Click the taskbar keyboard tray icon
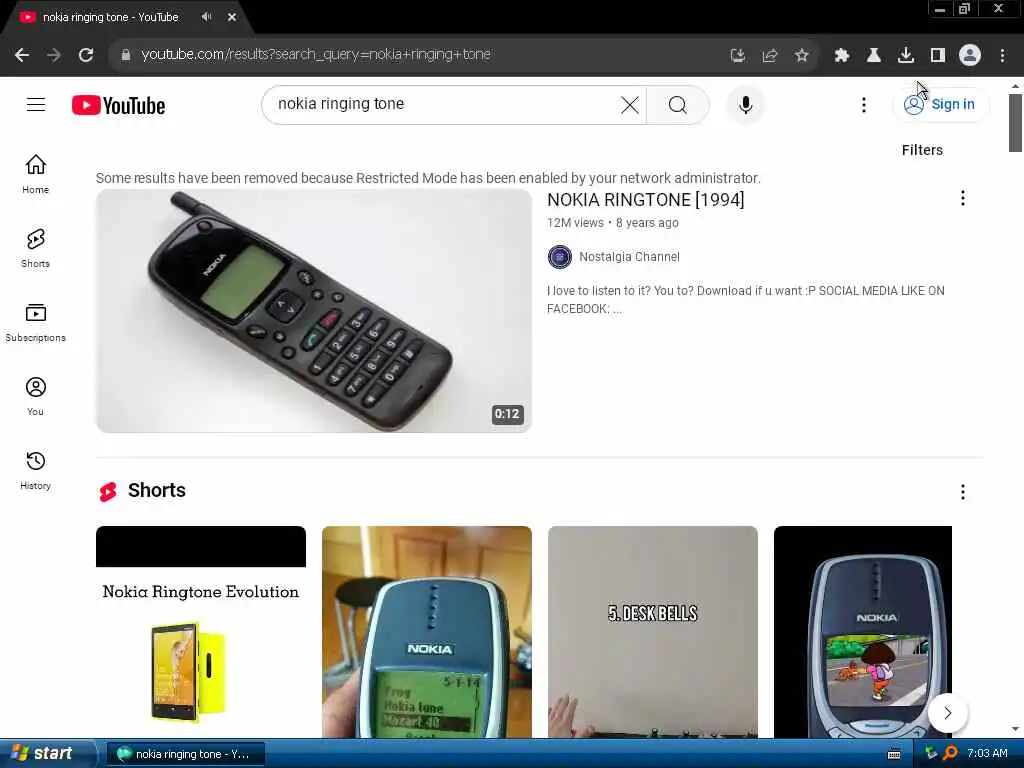Image resolution: width=1024 pixels, height=768 pixels. 894,755
